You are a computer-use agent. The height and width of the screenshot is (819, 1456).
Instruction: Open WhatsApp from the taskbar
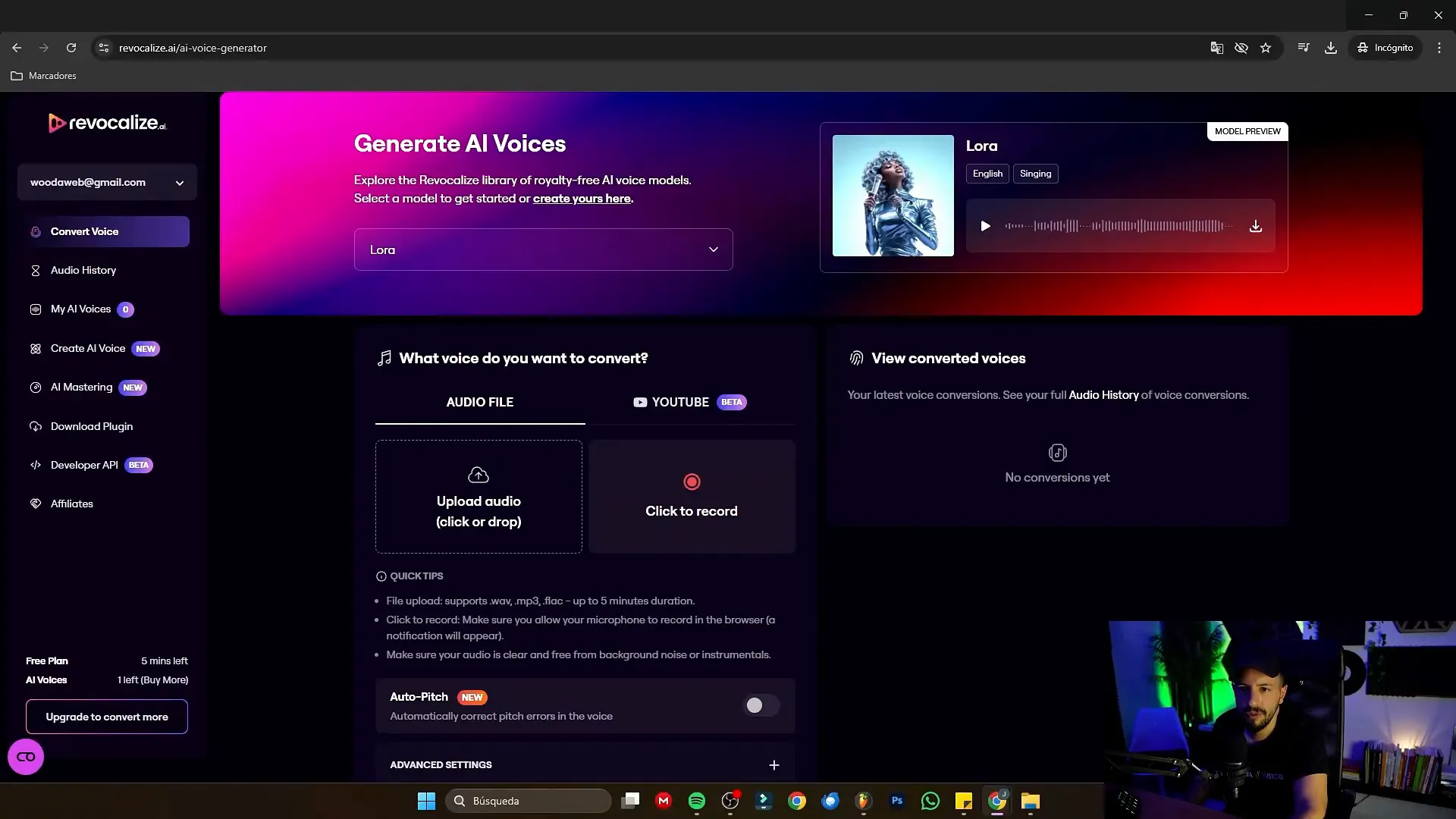pos(930,801)
